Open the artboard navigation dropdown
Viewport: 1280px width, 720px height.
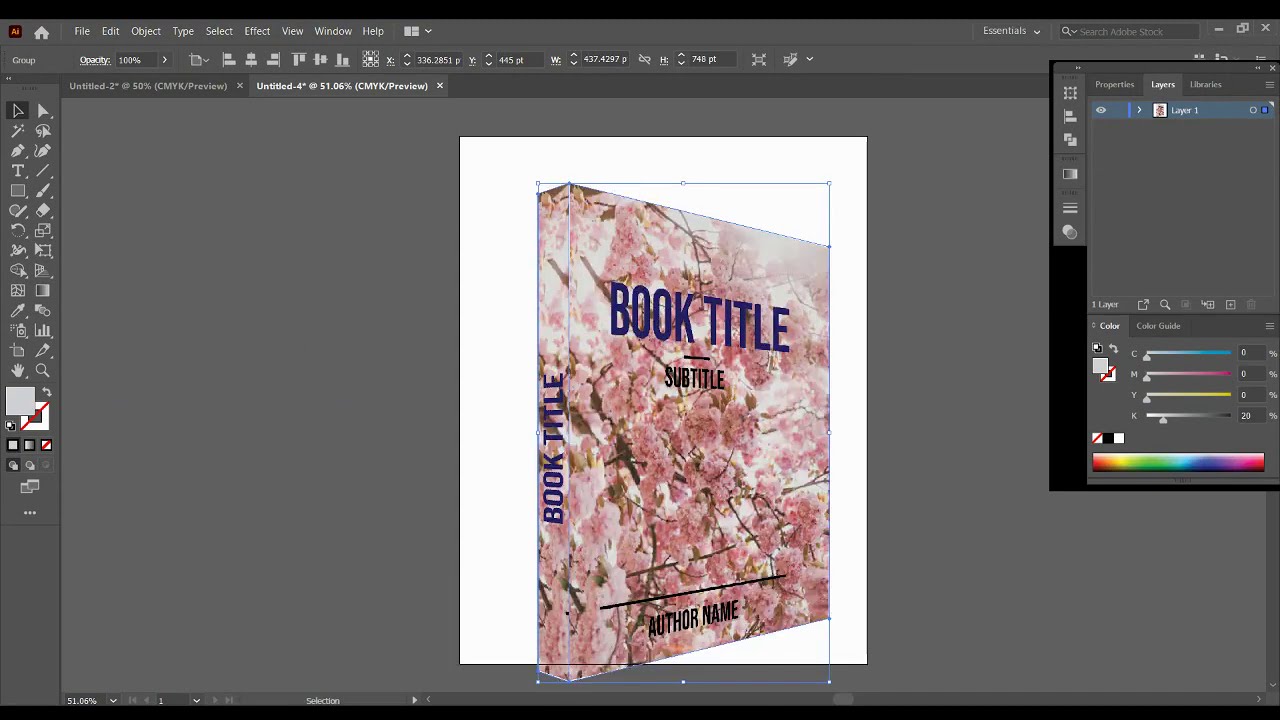pyautogui.click(x=196, y=701)
